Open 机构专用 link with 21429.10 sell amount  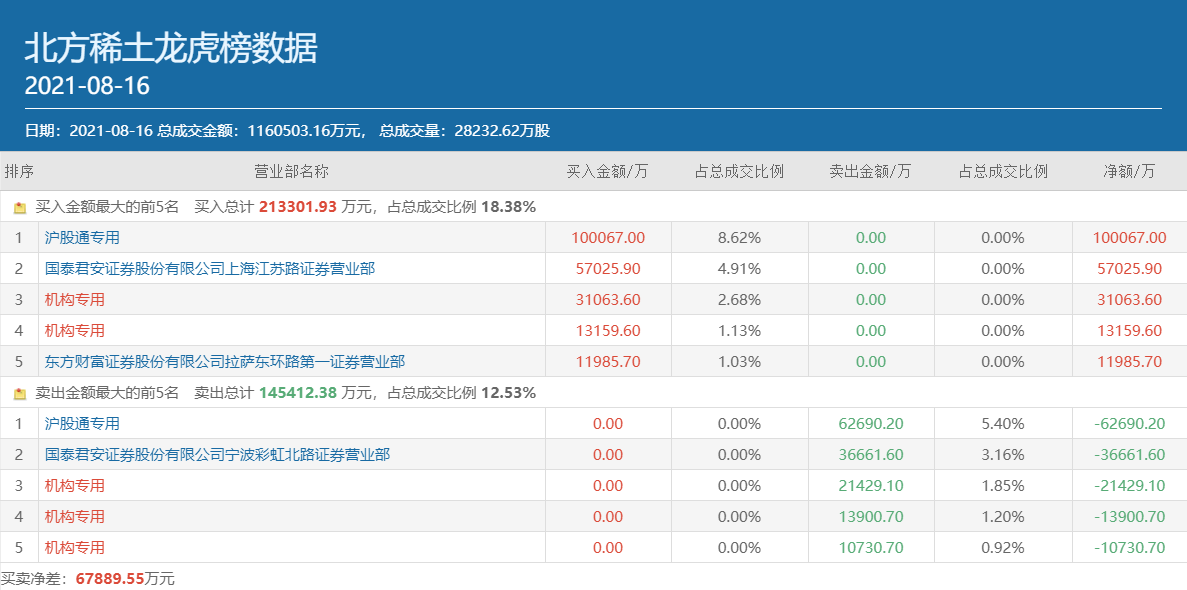click(75, 486)
